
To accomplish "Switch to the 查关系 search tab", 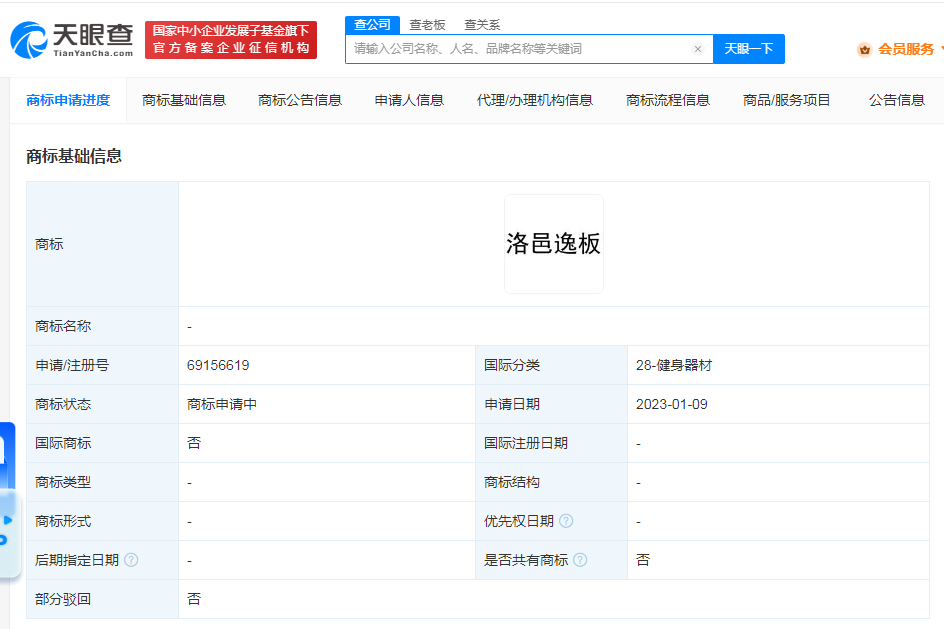I will click(482, 25).
